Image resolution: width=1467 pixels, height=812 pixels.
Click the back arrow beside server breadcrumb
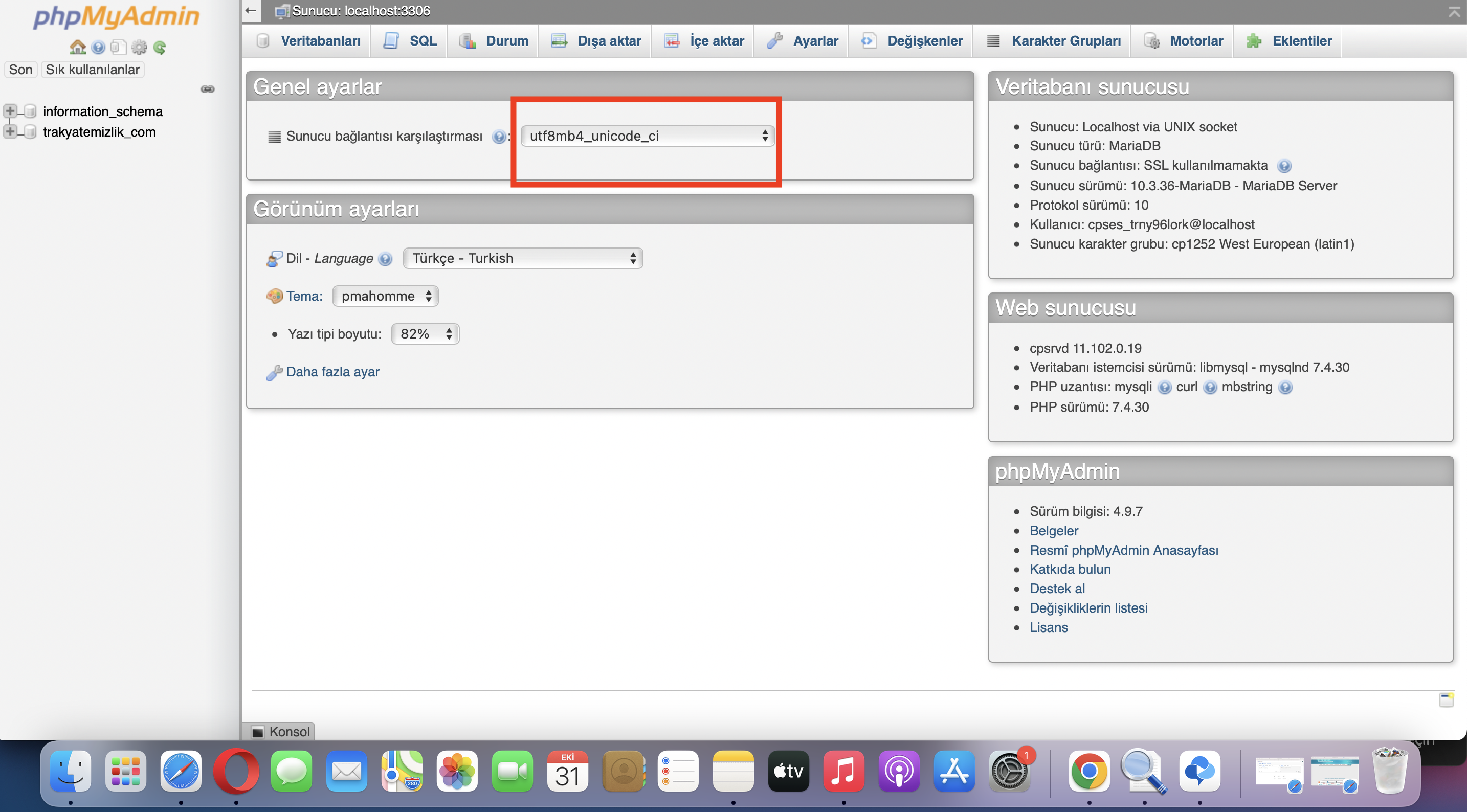coord(251,11)
